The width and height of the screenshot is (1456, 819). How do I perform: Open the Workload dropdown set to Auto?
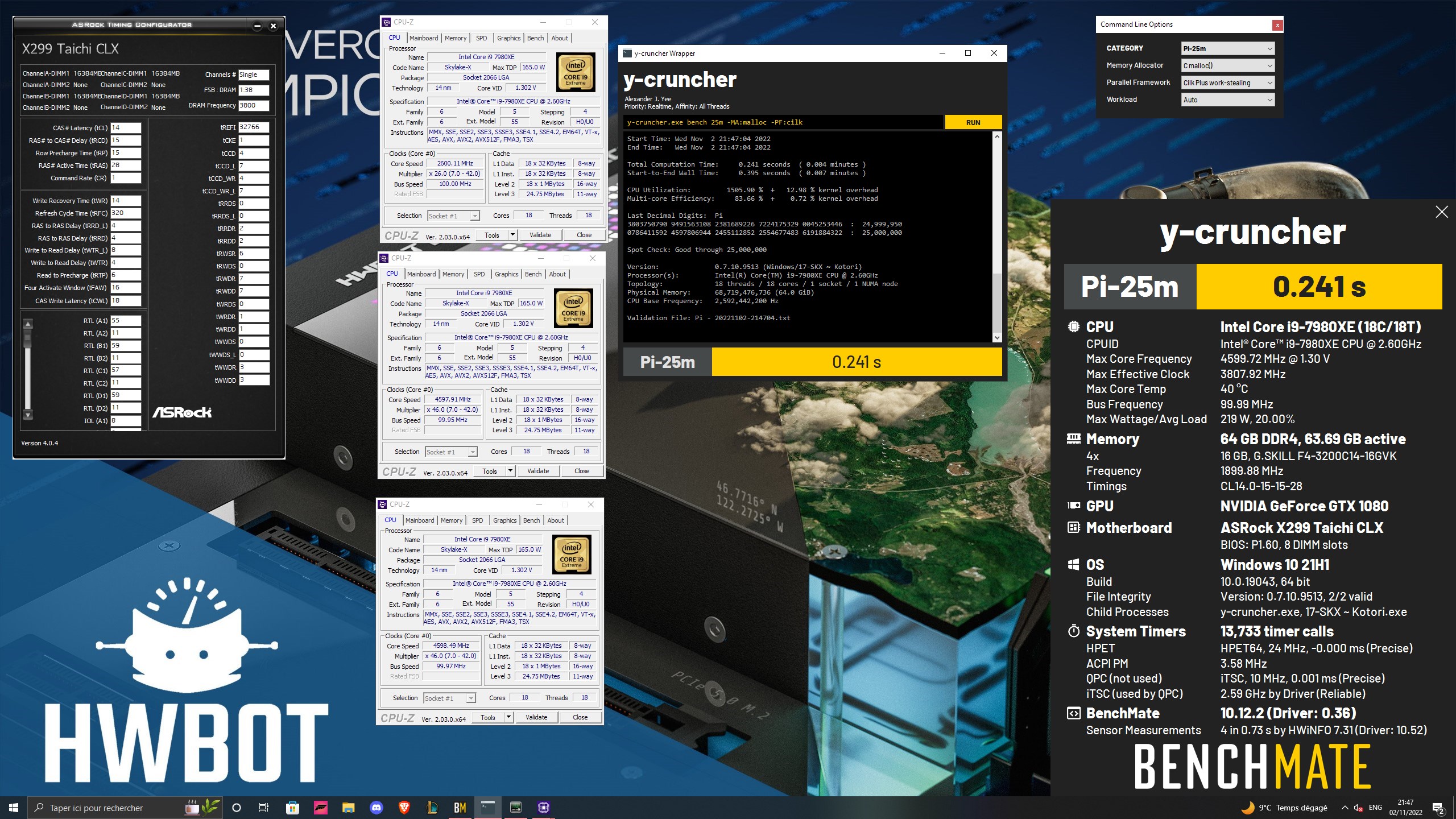(x=1227, y=100)
